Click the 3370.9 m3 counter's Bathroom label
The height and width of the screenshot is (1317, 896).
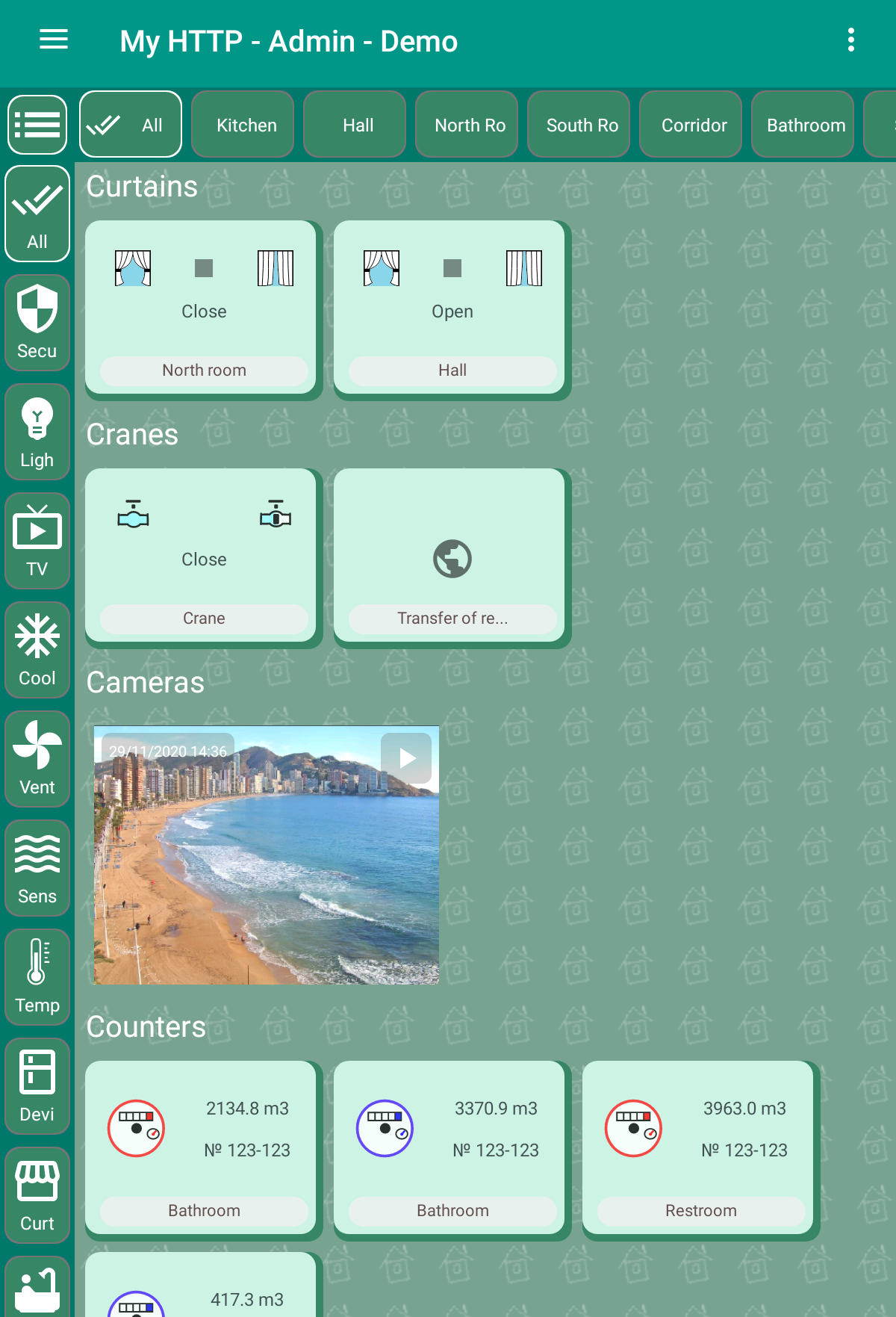tap(452, 1211)
